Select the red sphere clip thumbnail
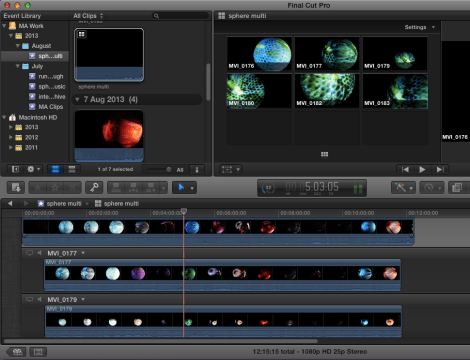 (109, 136)
